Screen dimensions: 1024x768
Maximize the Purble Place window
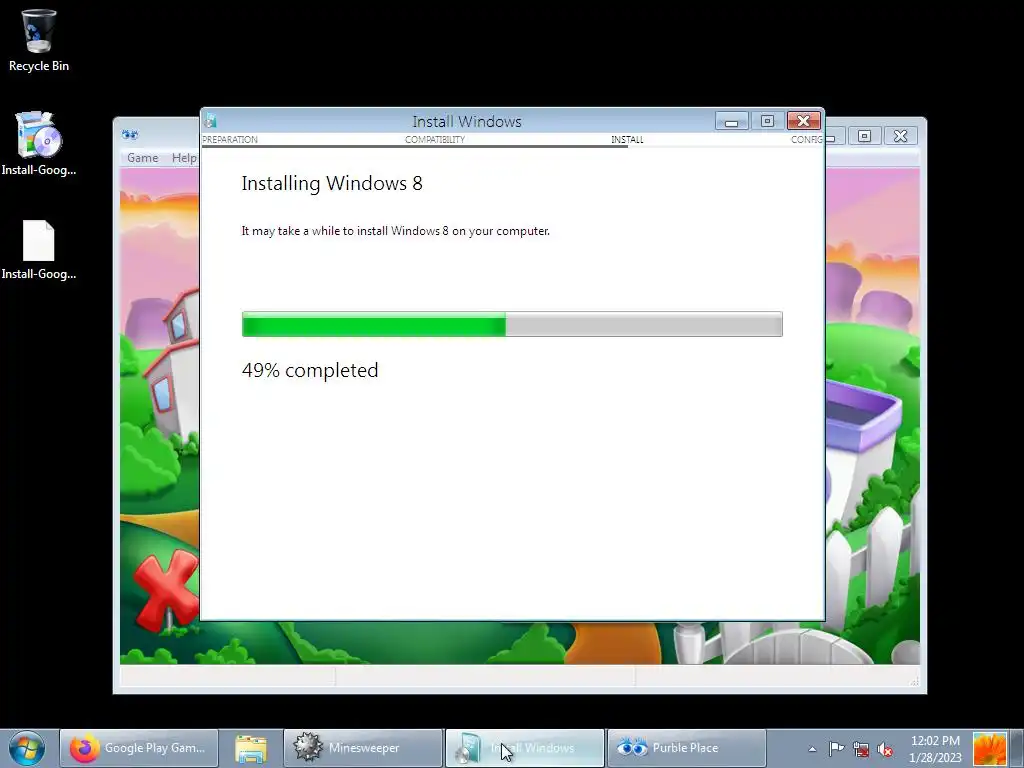[864, 136]
